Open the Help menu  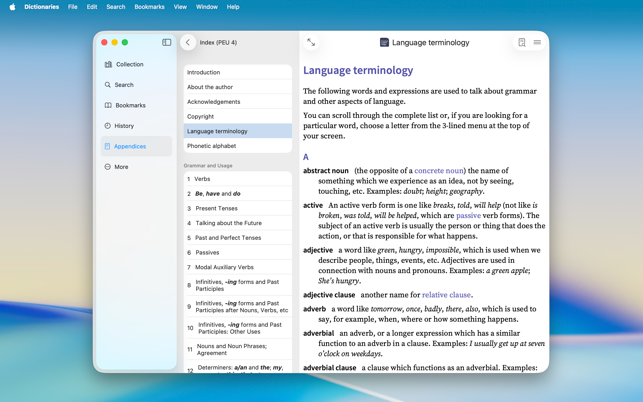pyautogui.click(x=233, y=7)
